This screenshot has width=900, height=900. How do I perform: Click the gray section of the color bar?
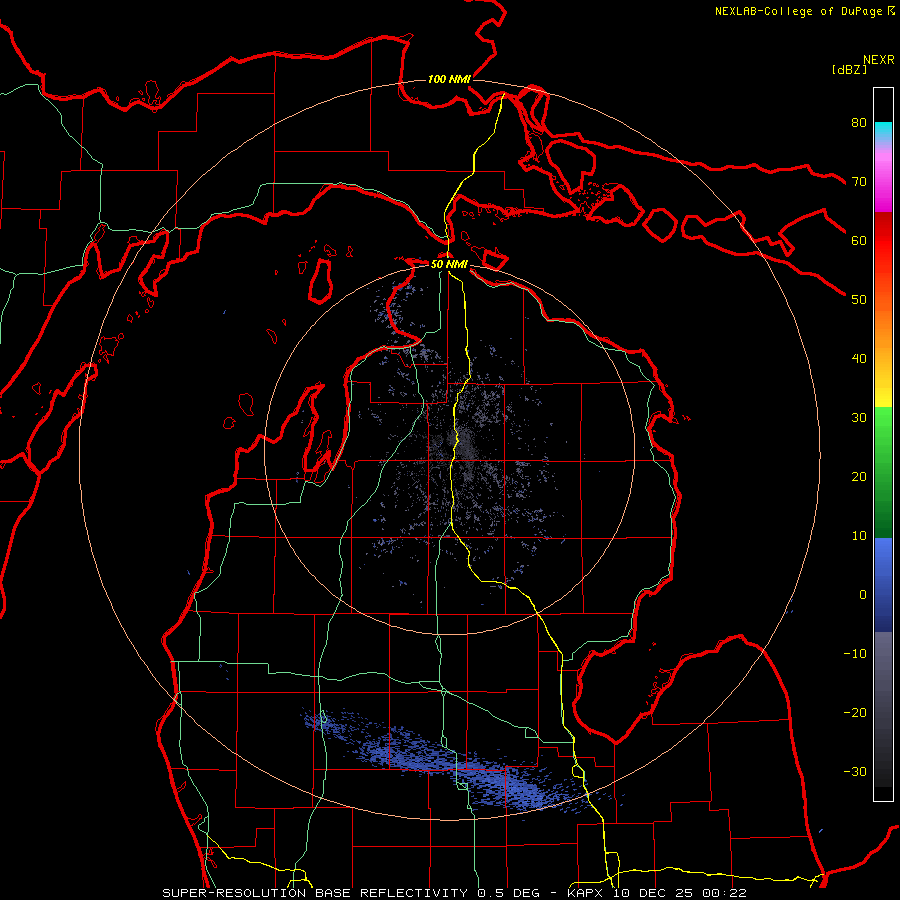click(883, 709)
